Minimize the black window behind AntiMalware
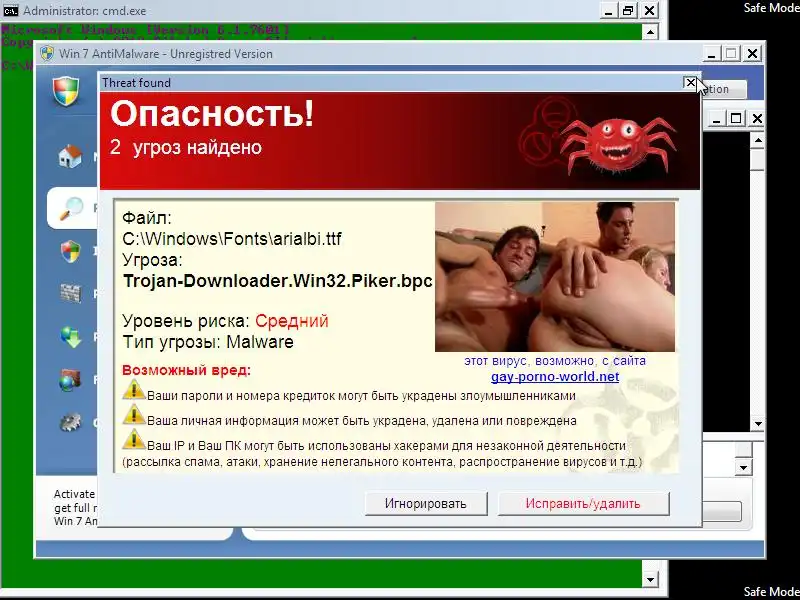This screenshot has width=800, height=600. [717, 119]
